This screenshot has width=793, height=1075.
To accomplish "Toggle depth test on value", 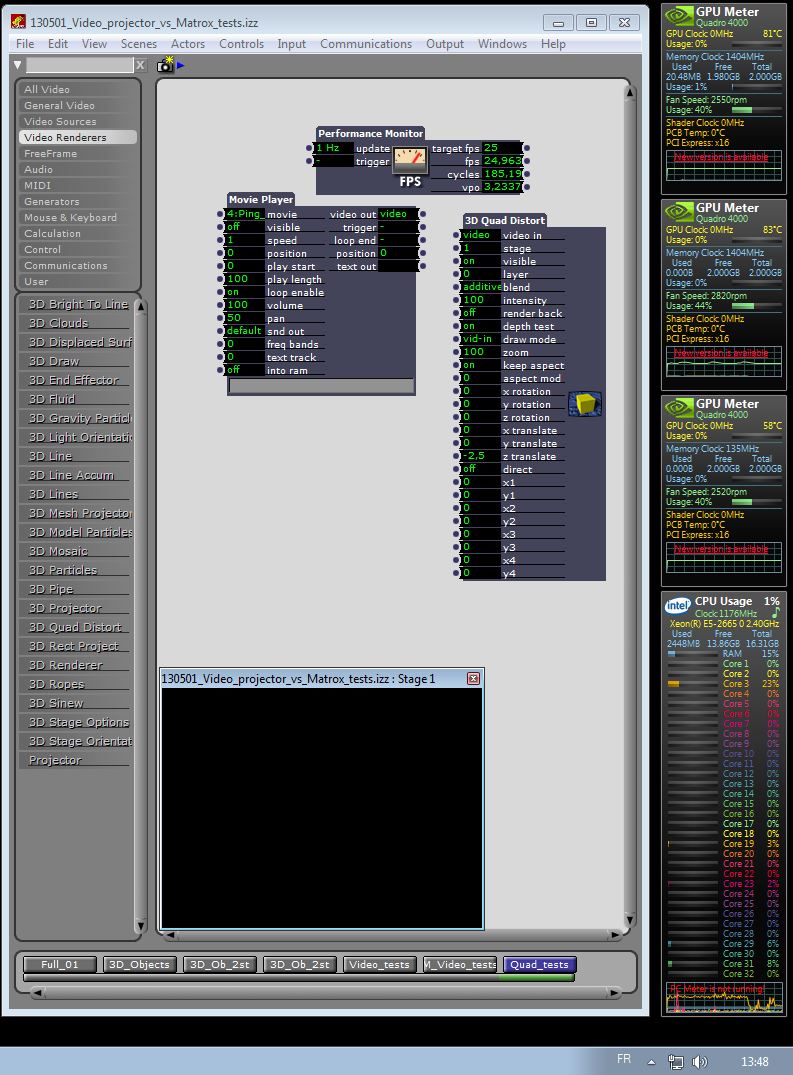I will click(x=480, y=326).
